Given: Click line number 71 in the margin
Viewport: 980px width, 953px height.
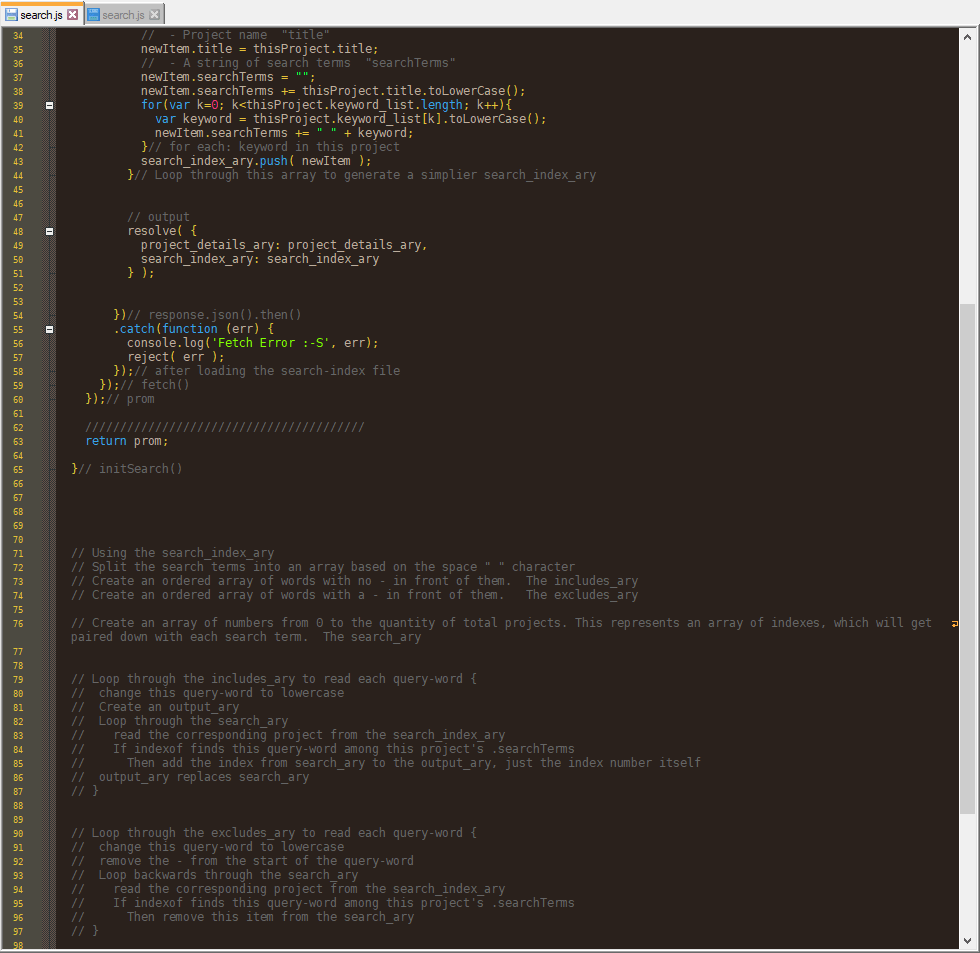Looking at the screenshot, I should [x=19, y=553].
